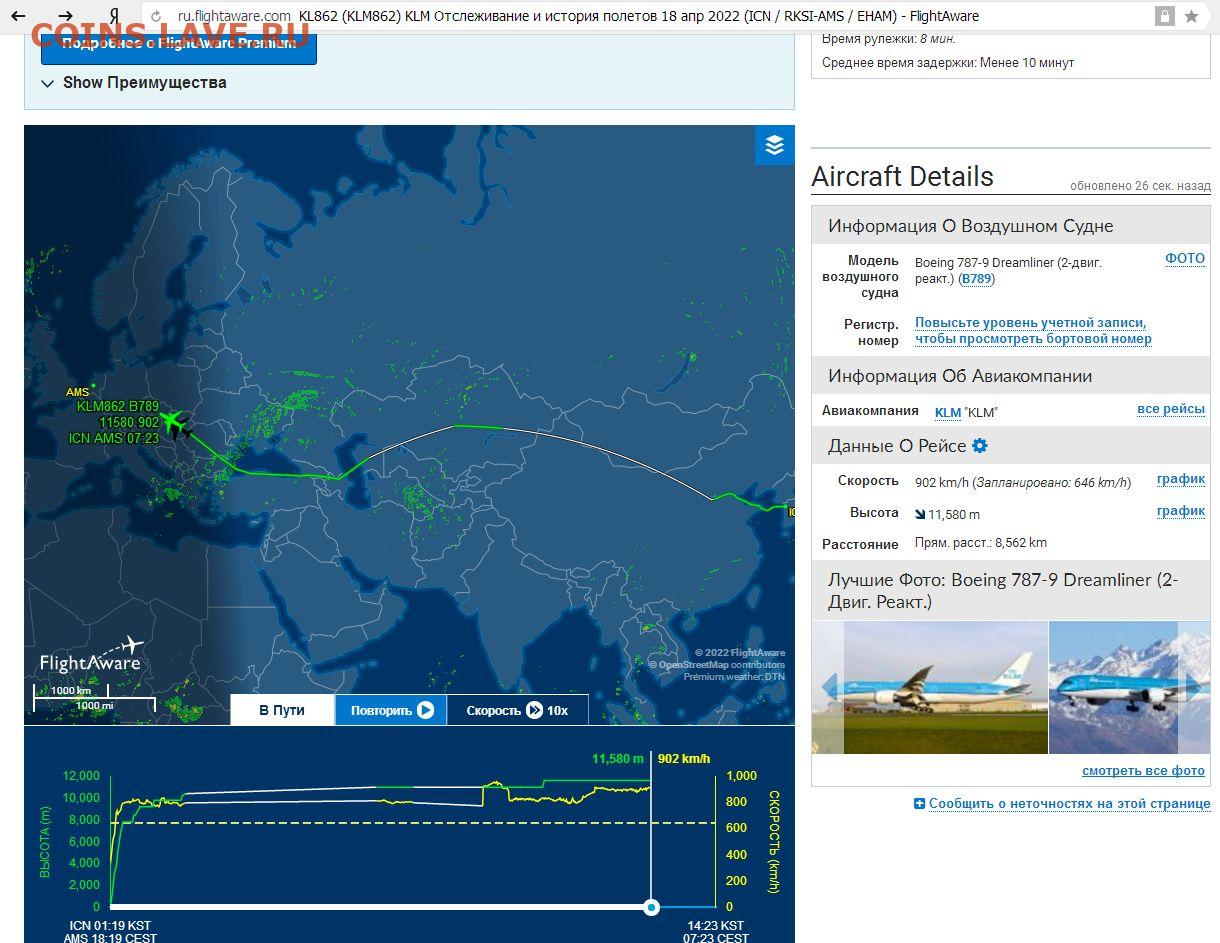Click the FlightAware Premium details button
Viewport: 1220px width, 943px height.
pos(179,45)
